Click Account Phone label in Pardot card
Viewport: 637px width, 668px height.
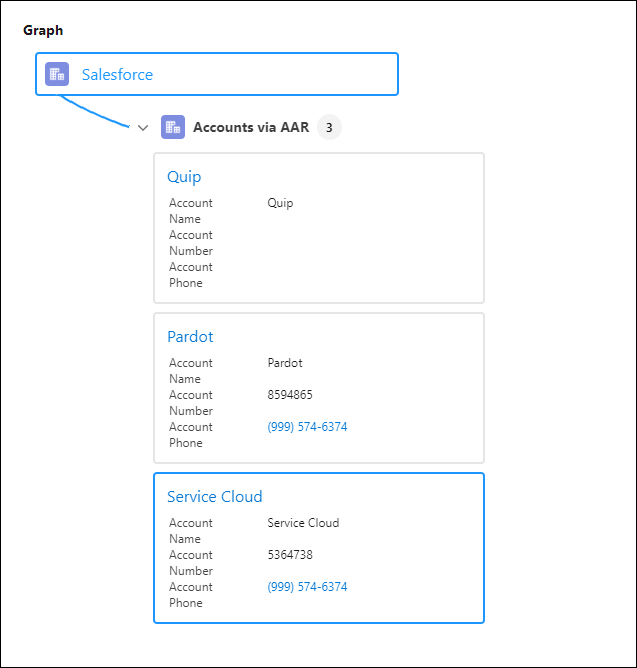pos(190,435)
